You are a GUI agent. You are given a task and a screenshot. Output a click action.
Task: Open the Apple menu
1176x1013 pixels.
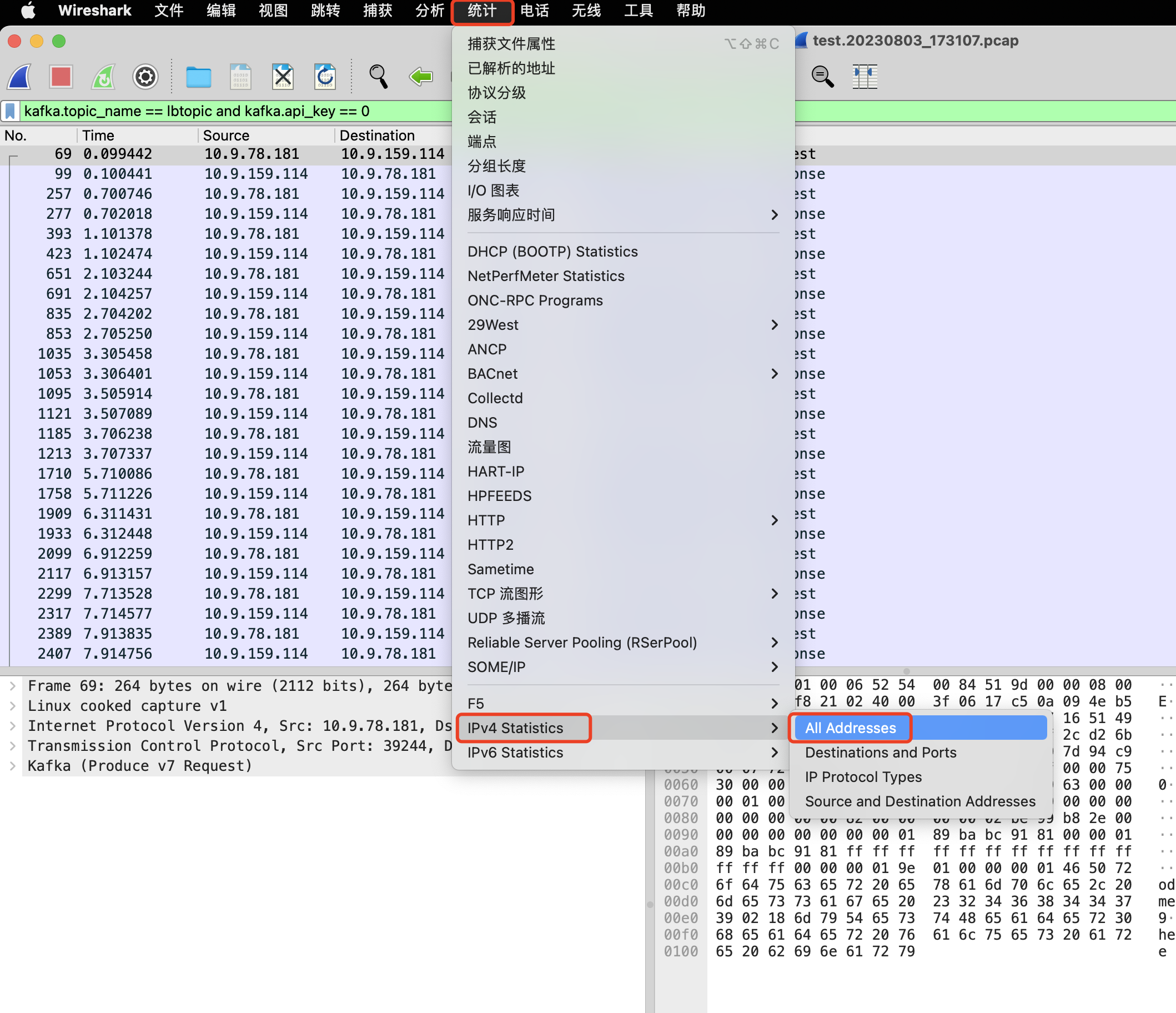coord(28,11)
